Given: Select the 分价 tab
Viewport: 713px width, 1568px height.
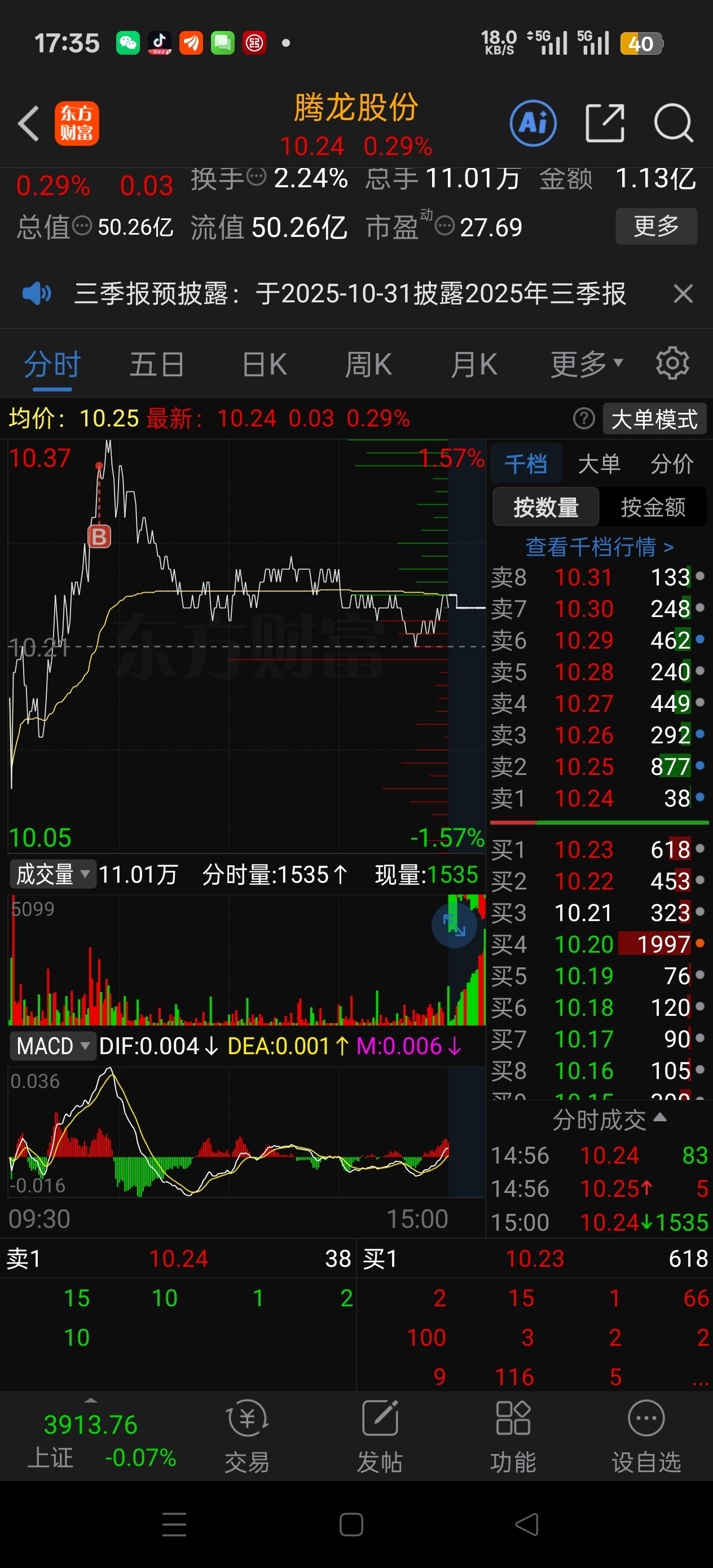Looking at the screenshot, I should [672, 464].
